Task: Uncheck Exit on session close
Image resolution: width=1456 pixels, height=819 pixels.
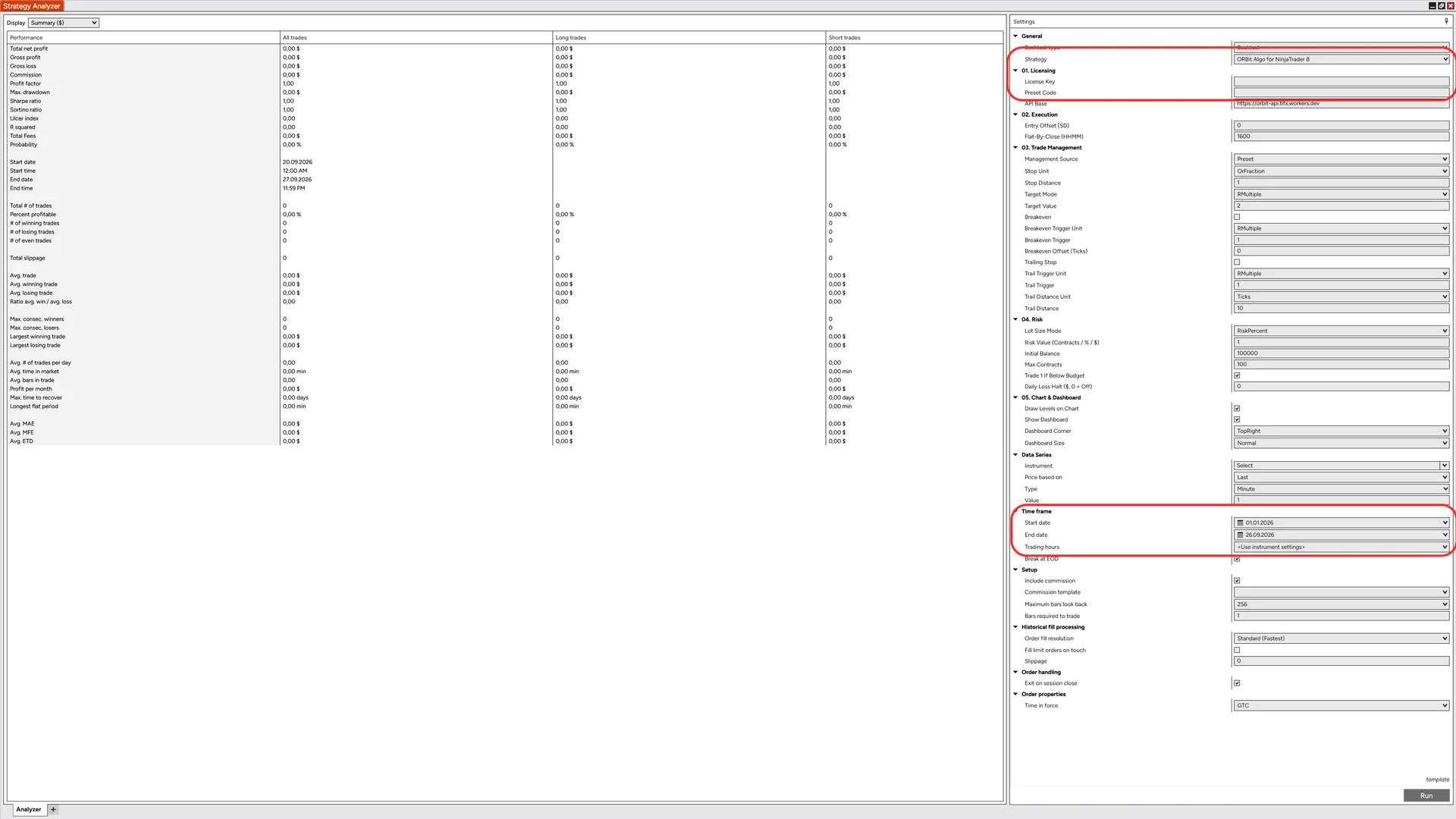Action: [1237, 683]
